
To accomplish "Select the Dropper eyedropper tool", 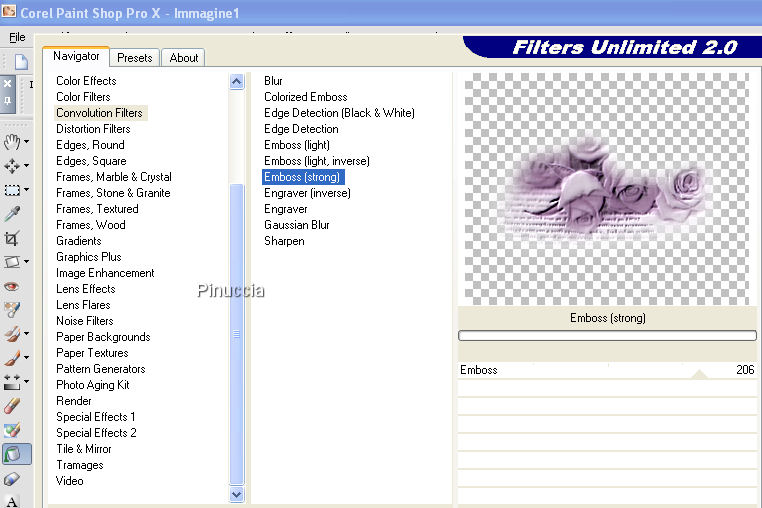I will pyautogui.click(x=12, y=213).
